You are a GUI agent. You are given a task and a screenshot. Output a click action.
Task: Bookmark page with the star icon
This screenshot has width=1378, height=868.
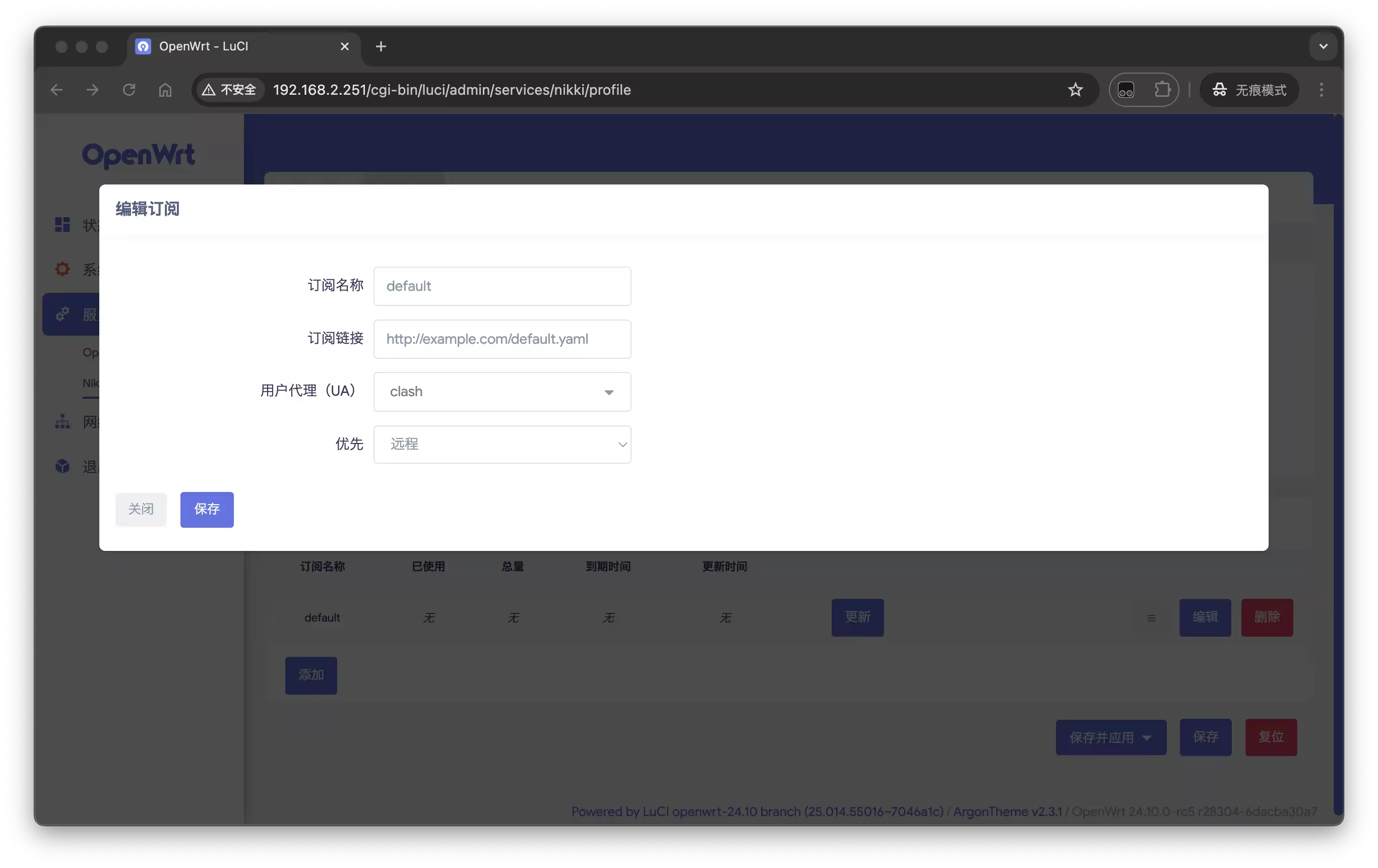click(1075, 90)
